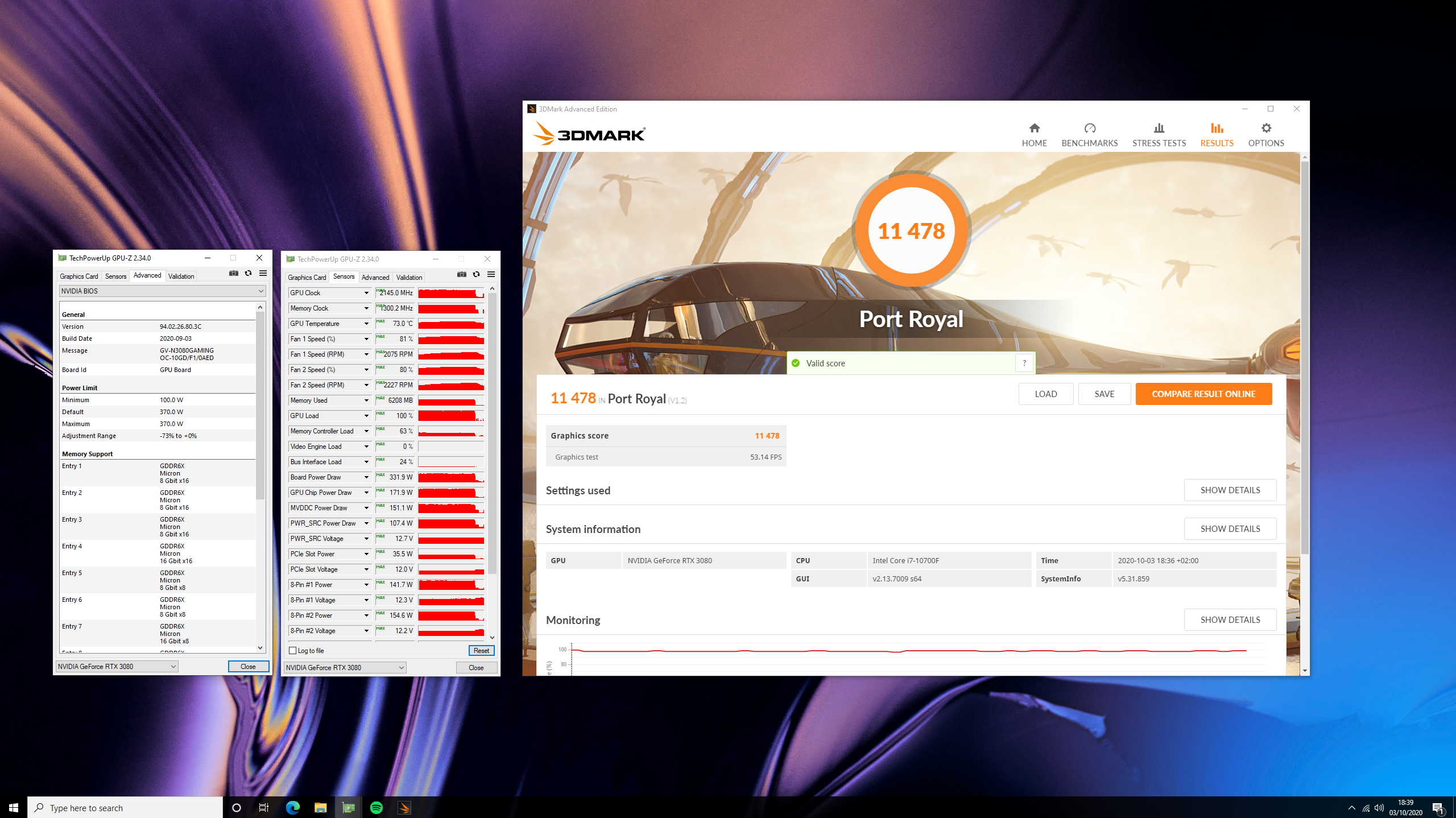
Task: Open hamburger menu in GPU-Z Advanced window
Action: pos(263,273)
